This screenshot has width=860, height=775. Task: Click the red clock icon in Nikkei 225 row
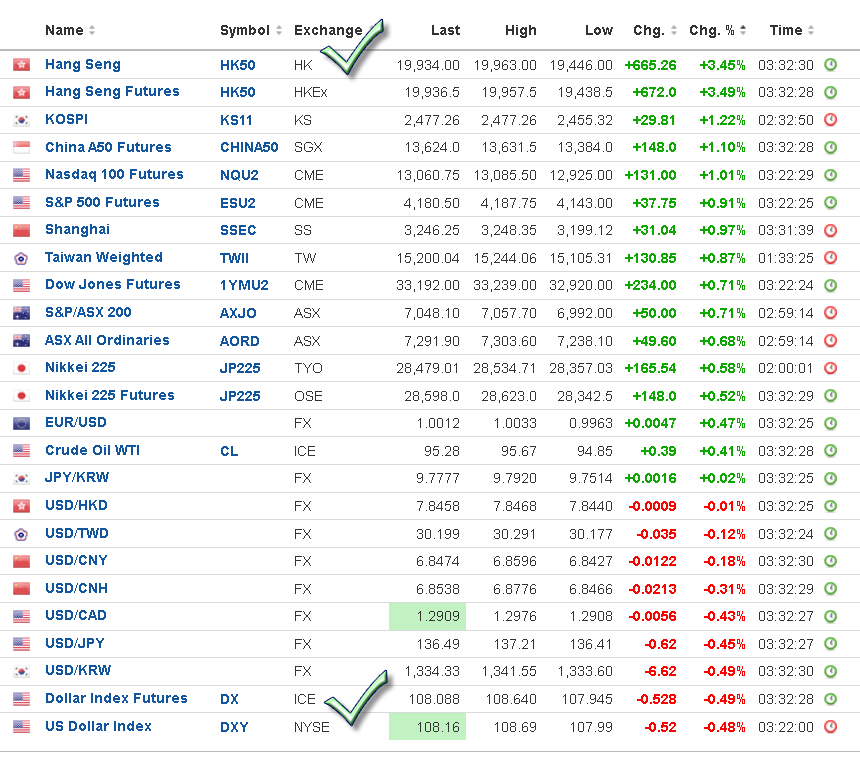click(830, 368)
